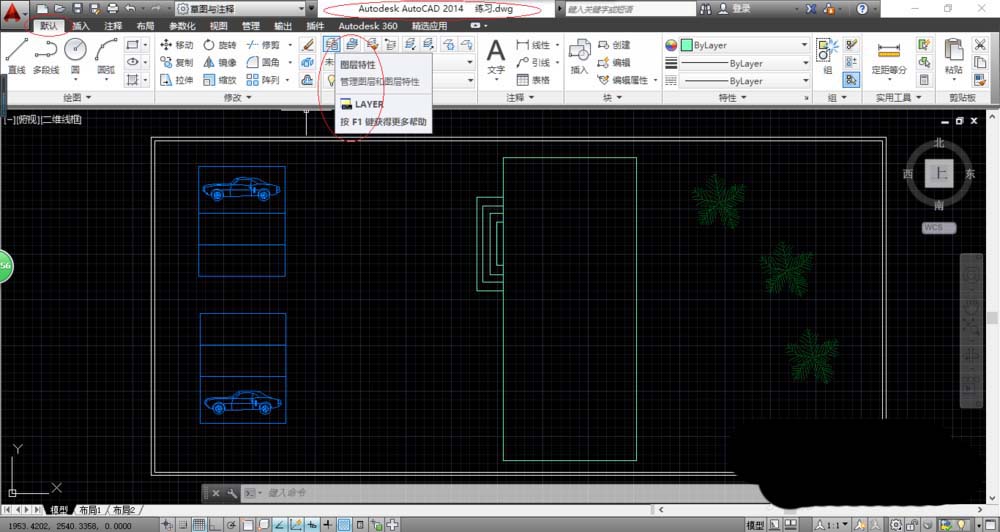Viewport: 1000px width, 532px height.
Task: Open the AutoCAD application menu button
Action: (13, 13)
